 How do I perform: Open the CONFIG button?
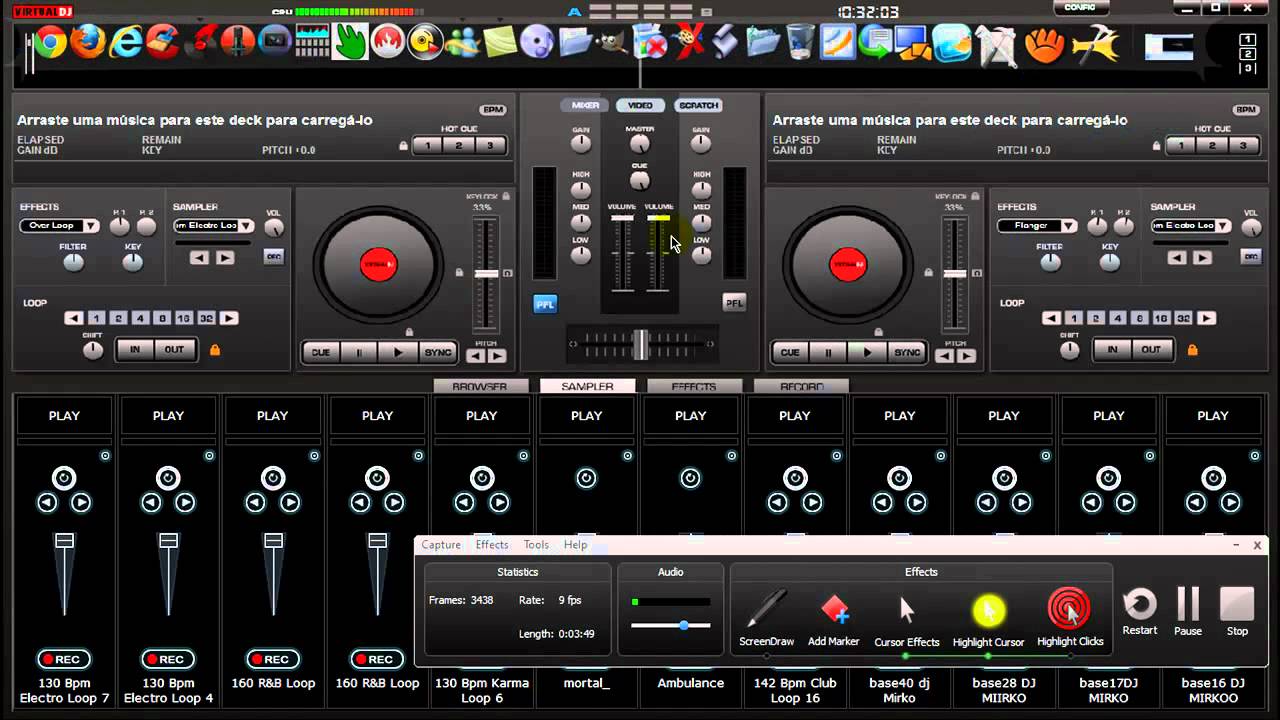1080,8
